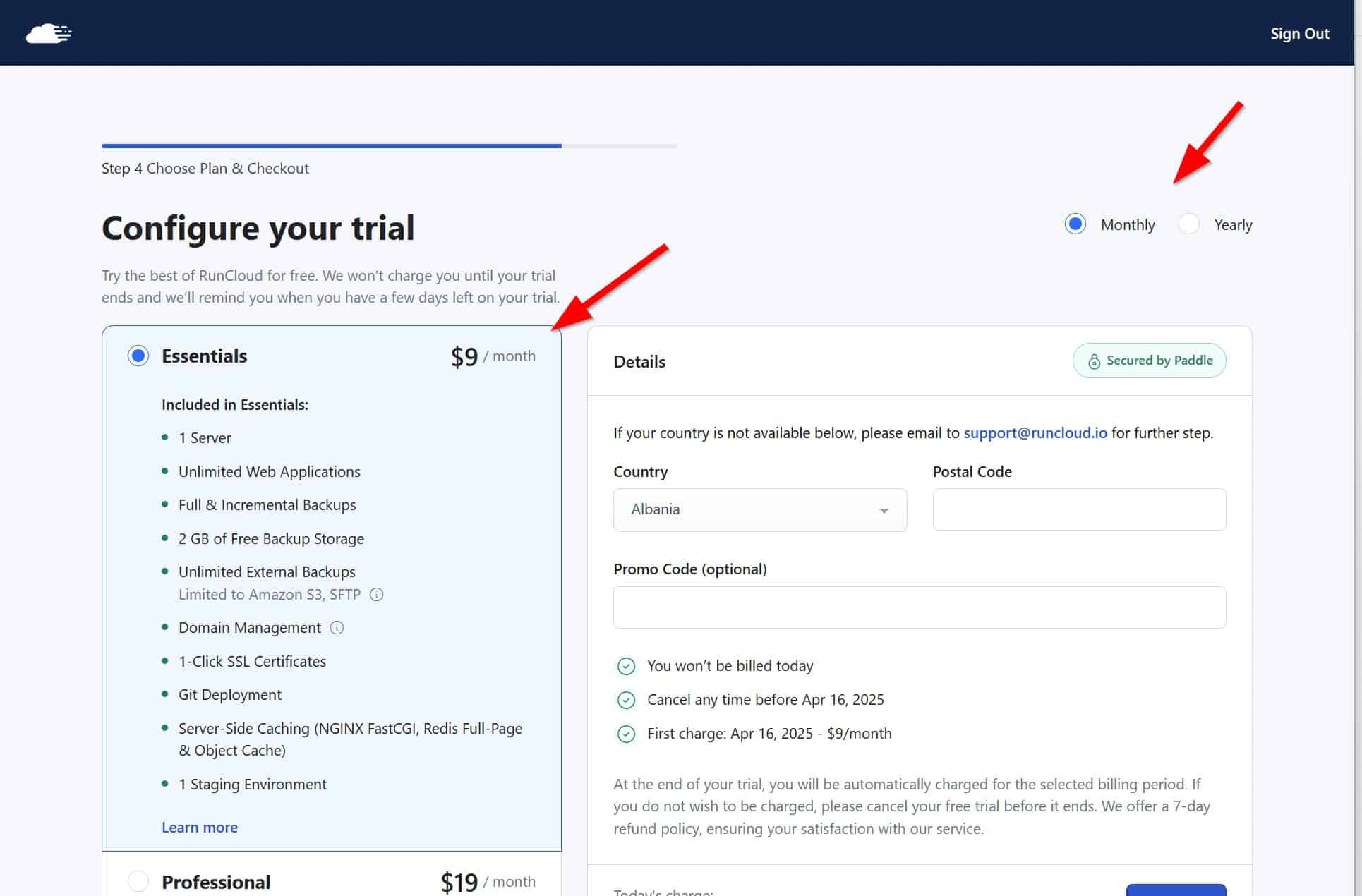Click the lock icon in Secured by Paddle

(x=1094, y=361)
